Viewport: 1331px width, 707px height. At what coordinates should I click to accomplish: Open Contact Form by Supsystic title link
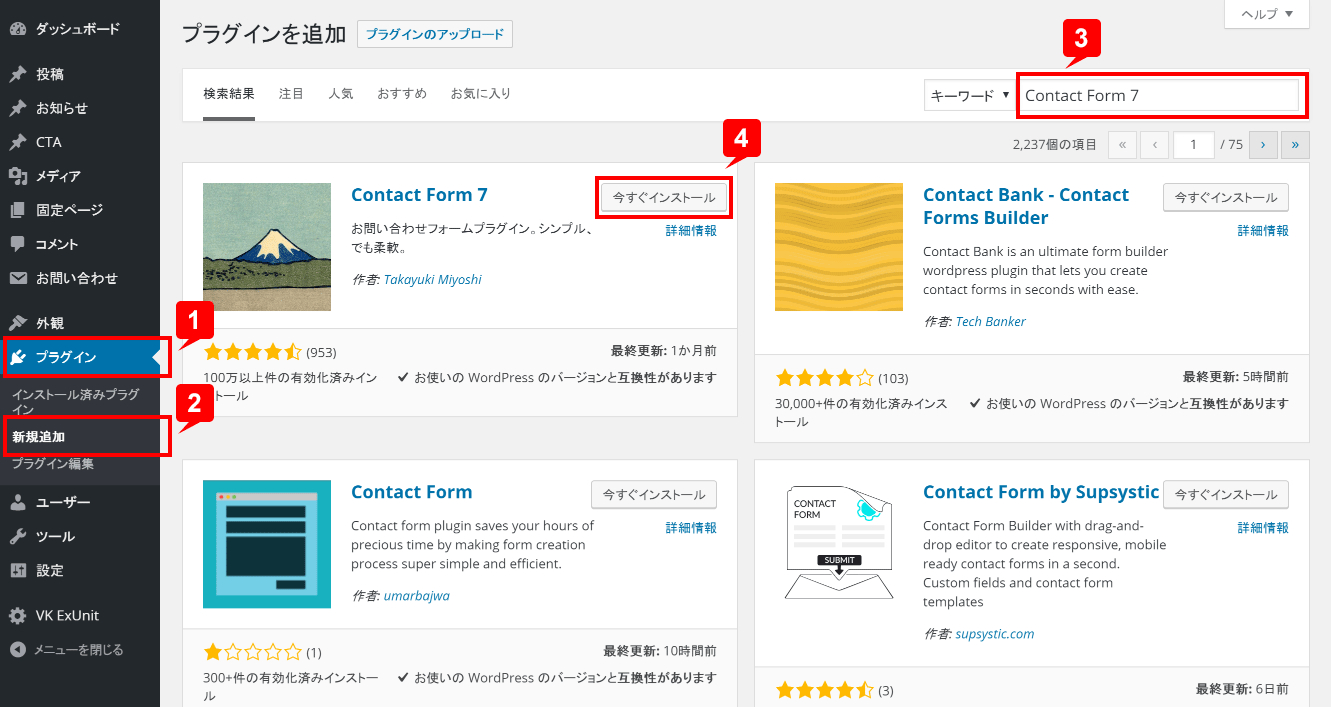point(1041,492)
